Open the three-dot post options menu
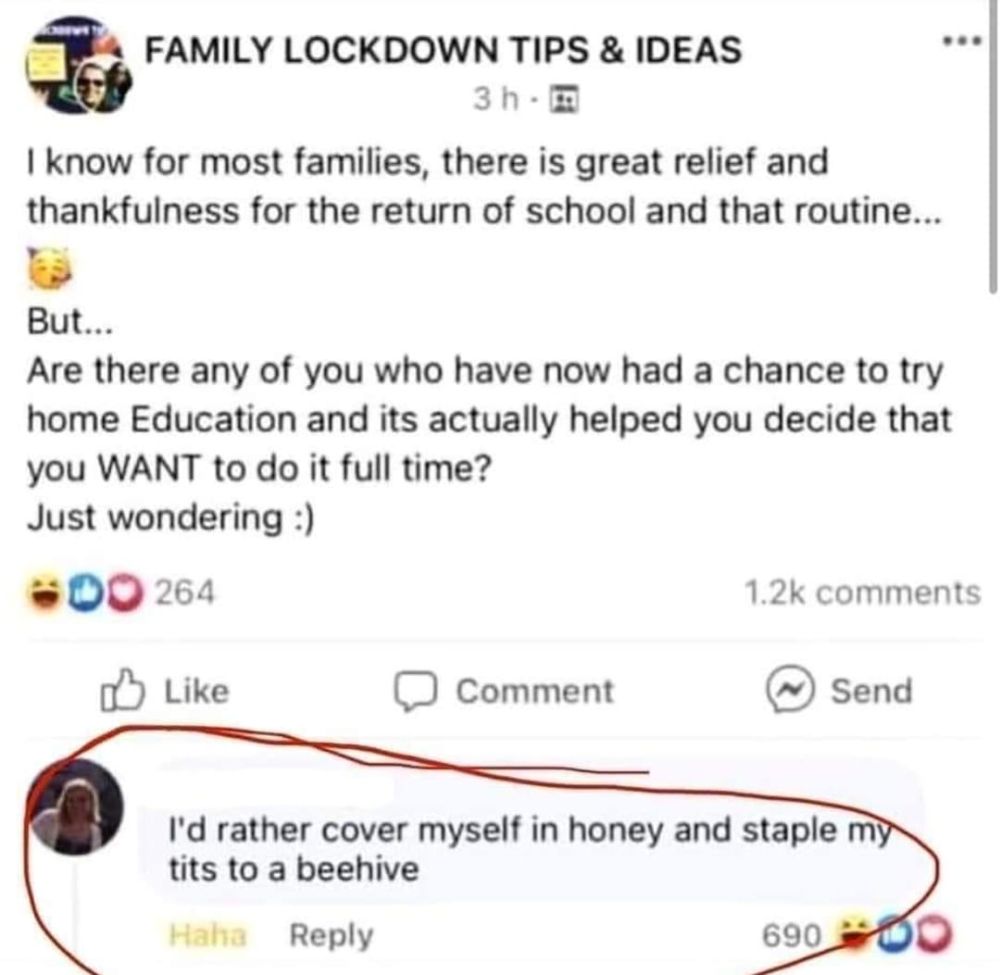This screenshot has height=975, width=1000. click(962, 42)
